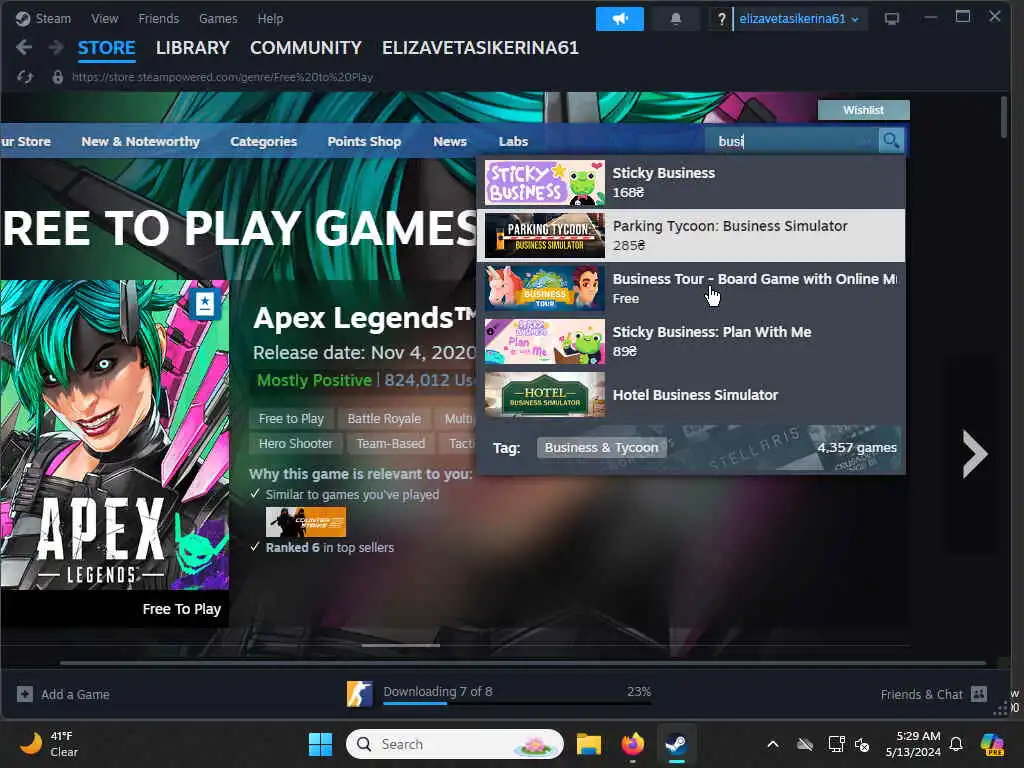
Task: Click the vertical page scrollbar
Action: pyautogui.click(x=1004, y=116)
